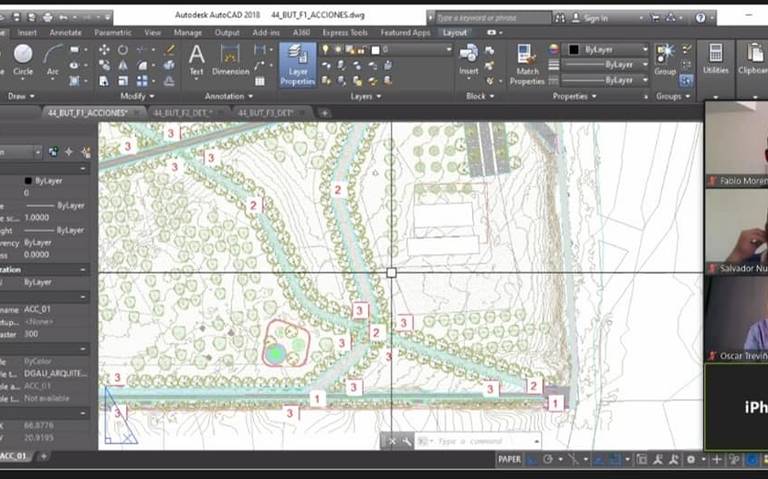Toggle the ACC_01 layout tab
768x479 pixels.
[14, 457]
